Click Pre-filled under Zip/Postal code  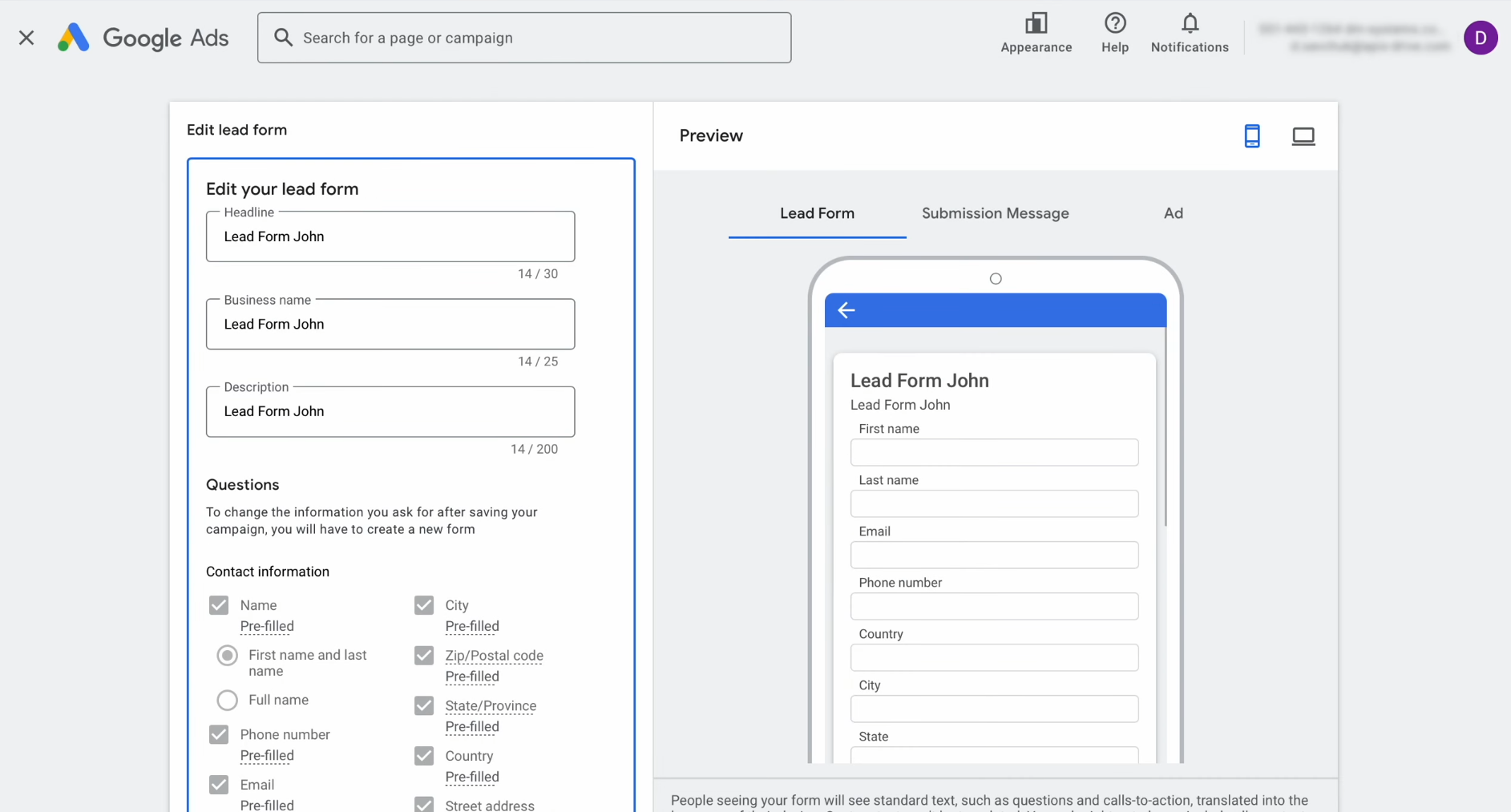472,676
